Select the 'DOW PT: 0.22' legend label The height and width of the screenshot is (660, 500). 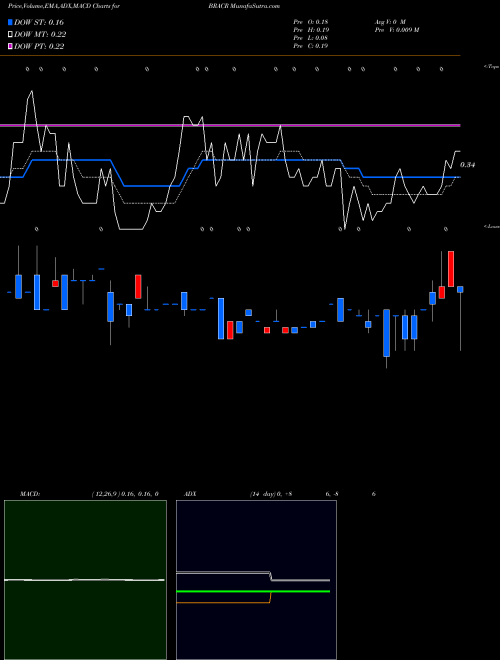[x=39, y=46]
